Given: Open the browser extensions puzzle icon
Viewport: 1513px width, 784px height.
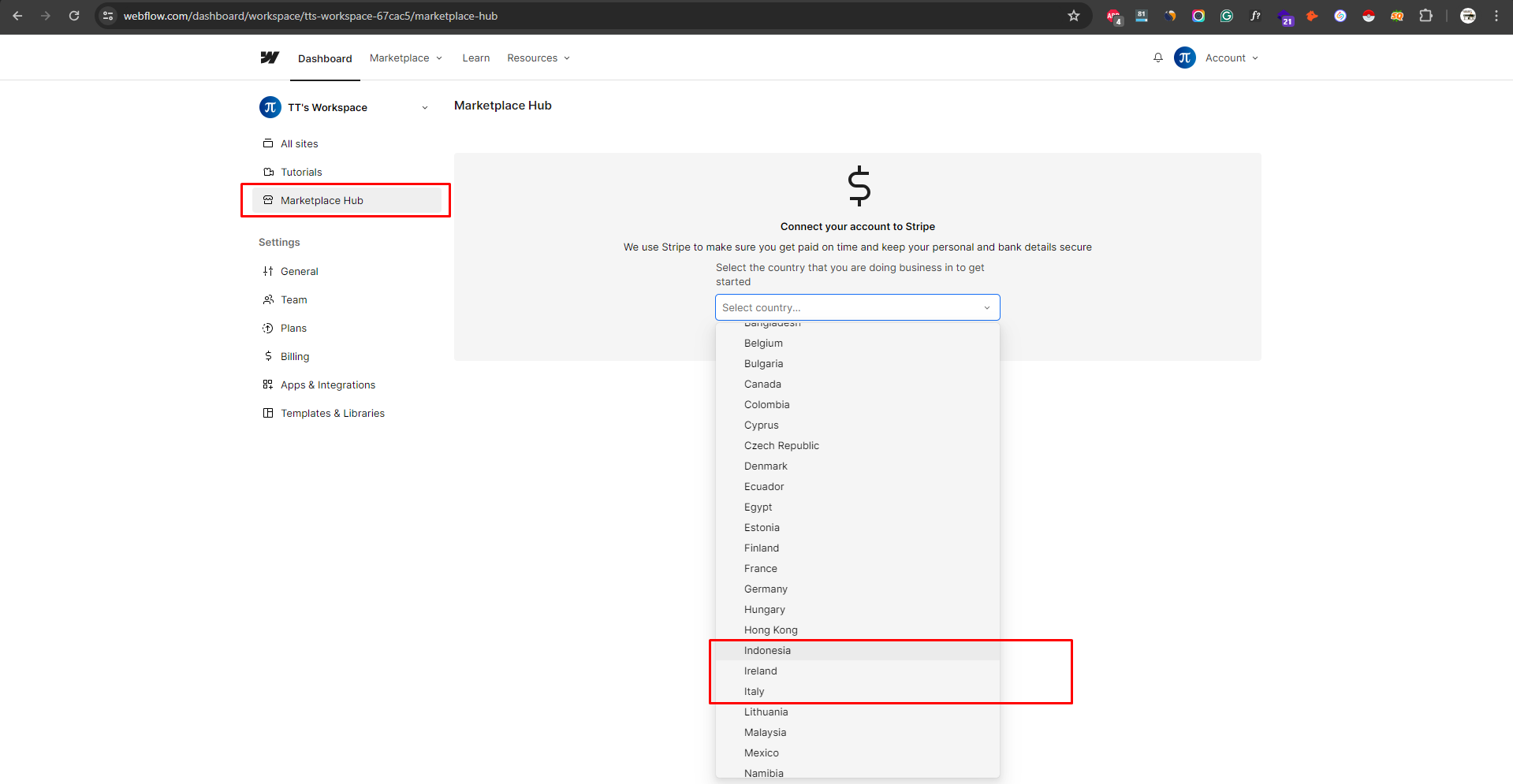Looking at the screenshot, I should tap(1425, 16).
